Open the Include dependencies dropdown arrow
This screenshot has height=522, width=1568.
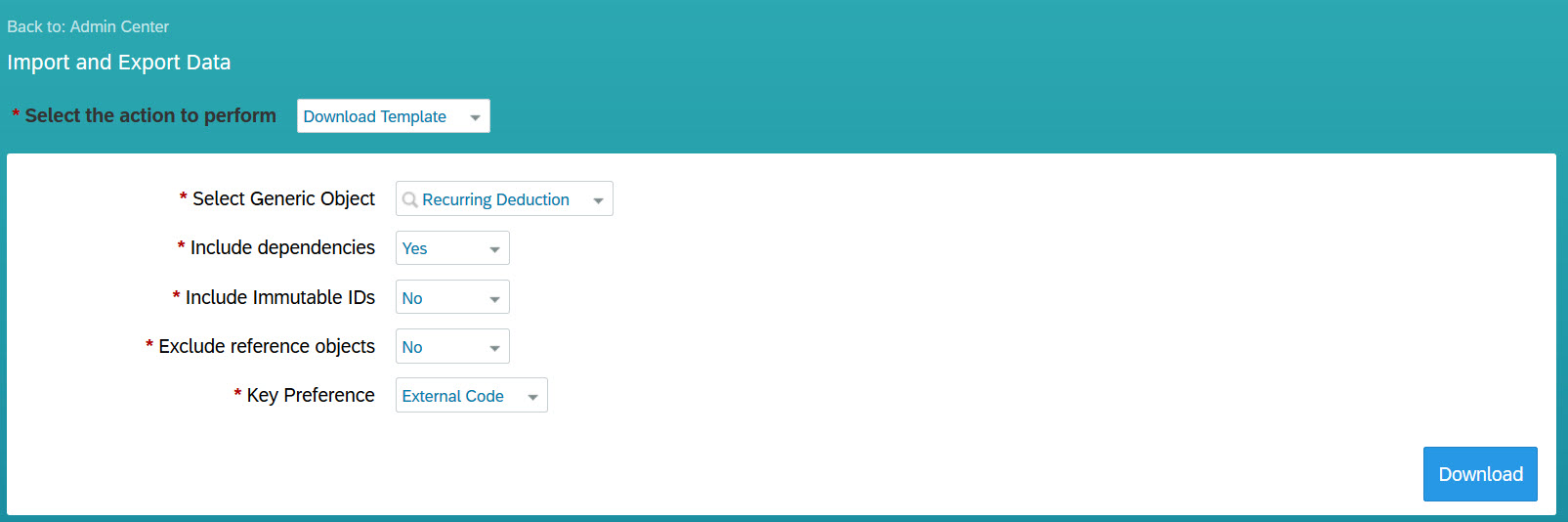coord(494,249)
